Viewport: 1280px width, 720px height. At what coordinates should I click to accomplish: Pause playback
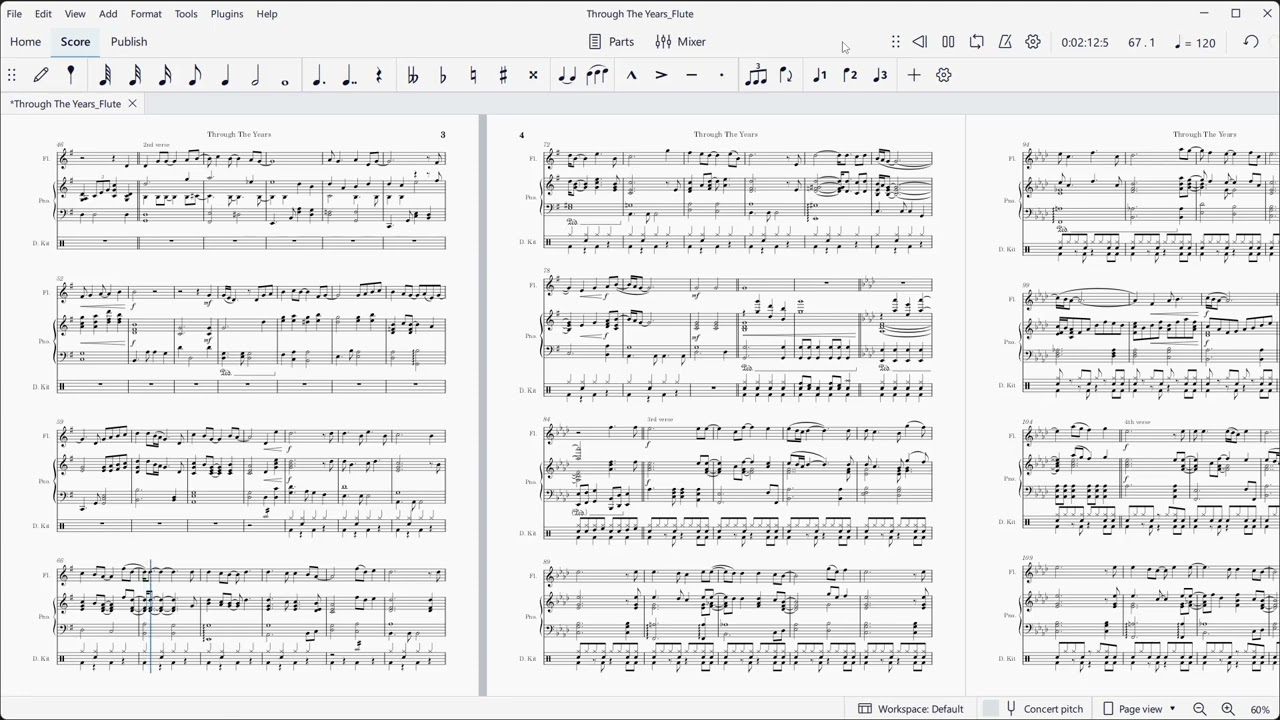click(x=948, y=42)
